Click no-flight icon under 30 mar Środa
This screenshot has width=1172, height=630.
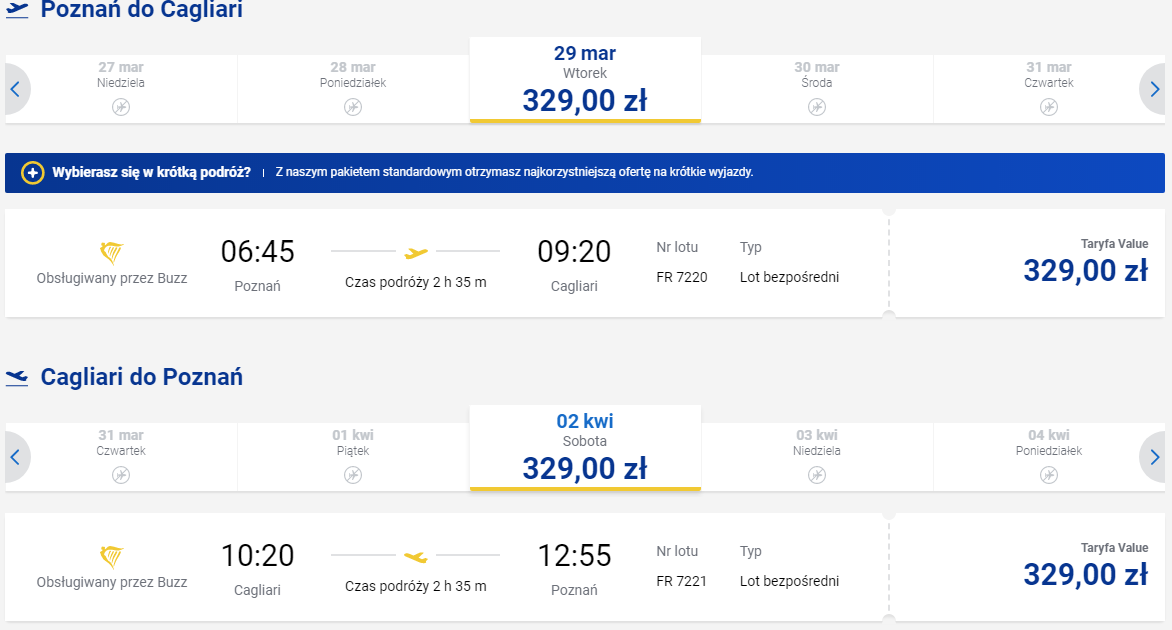(x=817, y=107)
